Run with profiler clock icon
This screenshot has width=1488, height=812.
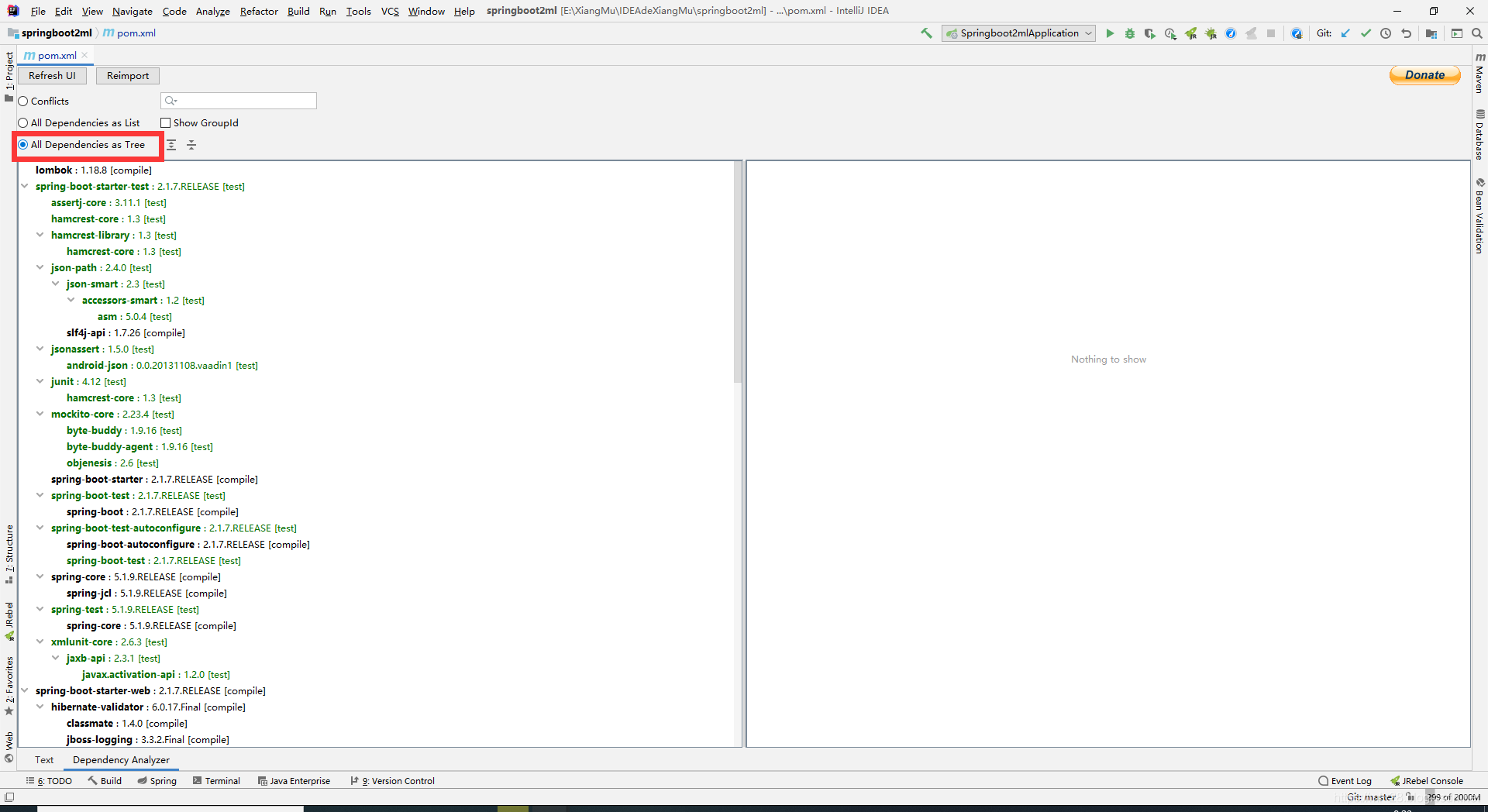[1170, 33]
